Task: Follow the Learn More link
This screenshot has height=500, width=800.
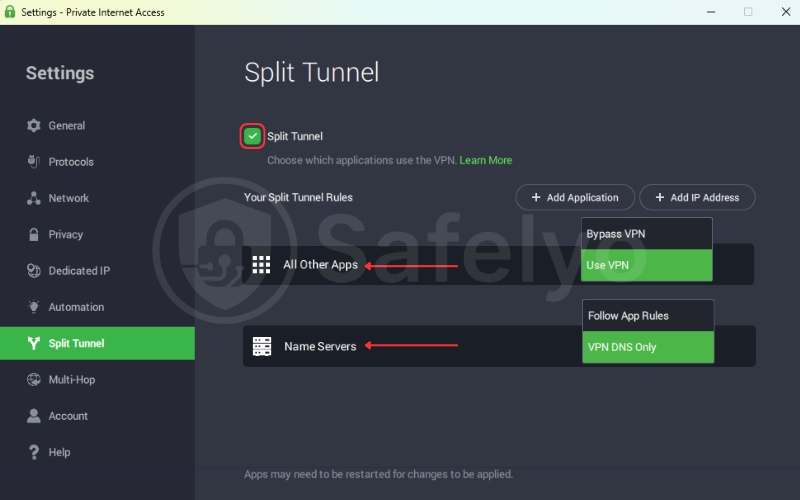Action: (486, 160)
